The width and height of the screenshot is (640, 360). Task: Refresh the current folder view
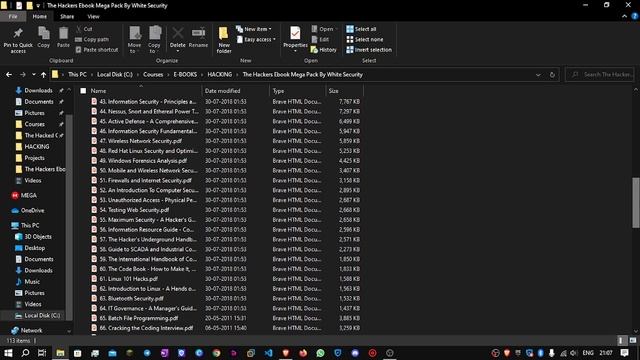coord(552,75)
